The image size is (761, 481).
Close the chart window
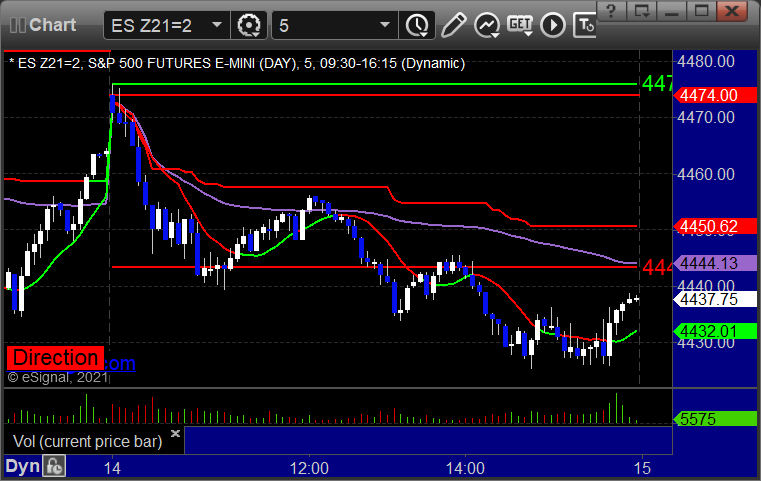pos(732,11)
